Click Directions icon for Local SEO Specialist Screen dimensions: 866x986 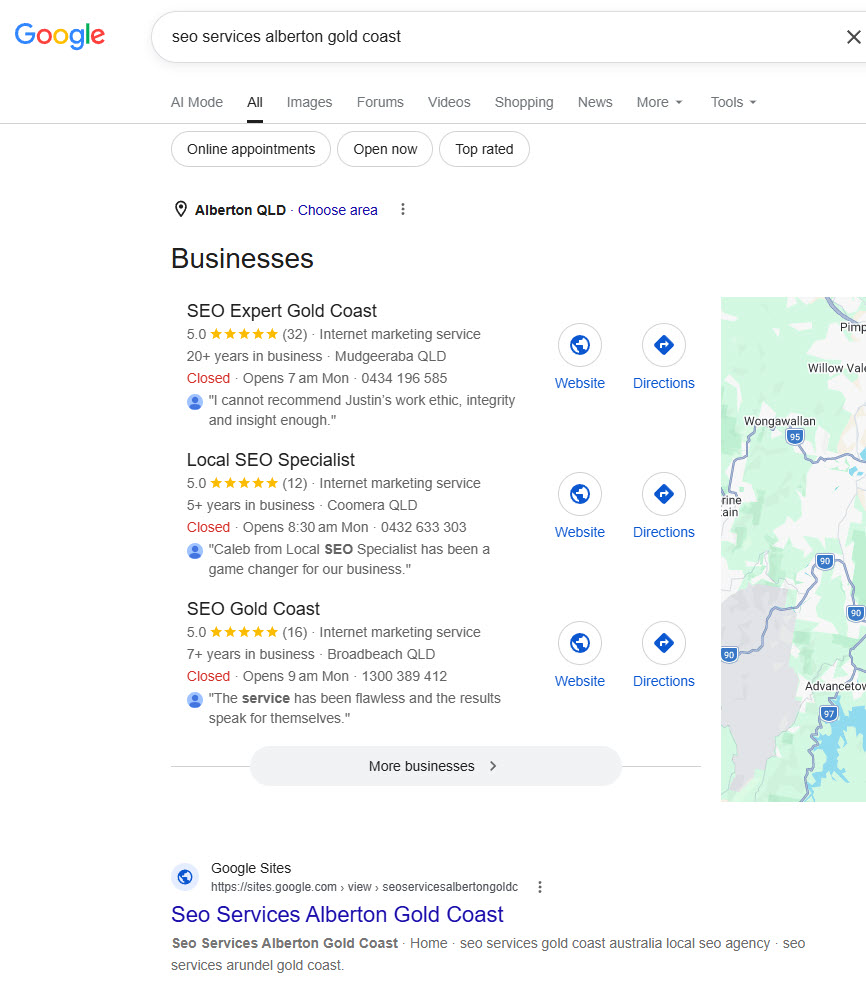(x=663, y=494)
